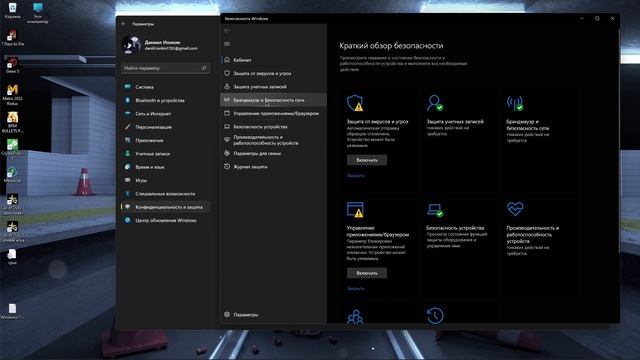The image size is (640, 360).
Task: Click the Защита от вирусов и угроз shield sidebar icon
Action: tap(227, 73)
